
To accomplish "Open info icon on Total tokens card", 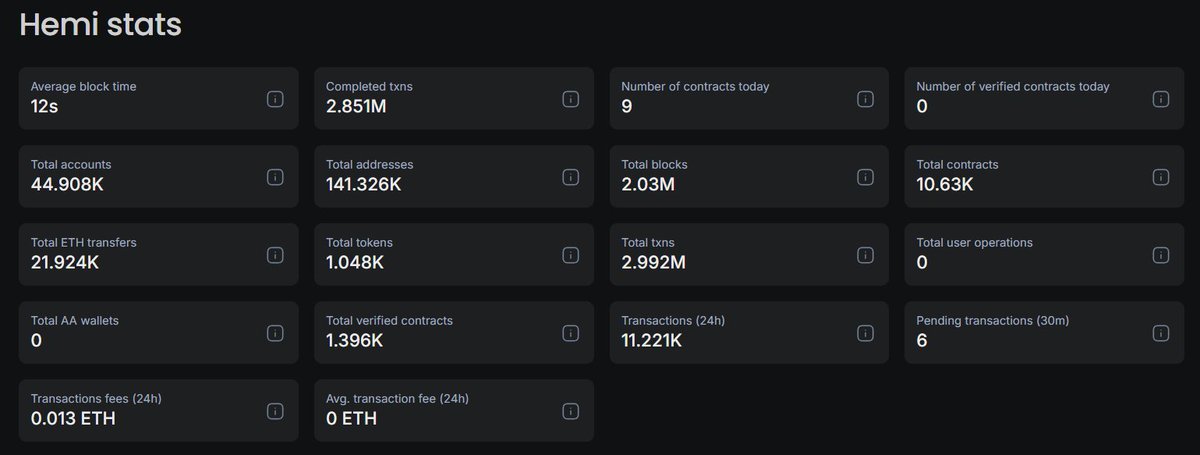I will pyautogui.click(x=570, y=255).
